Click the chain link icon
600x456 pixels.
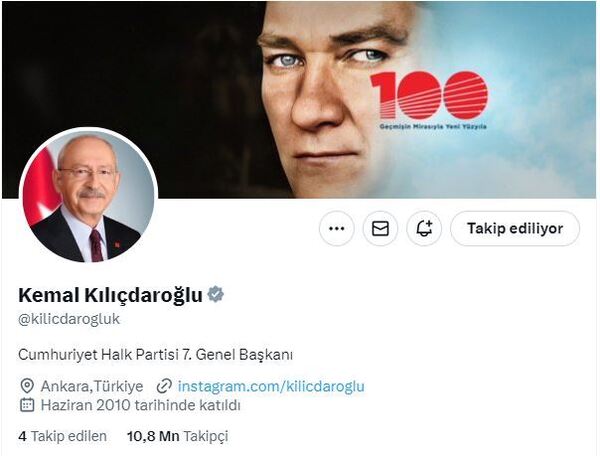coord(164,386)
